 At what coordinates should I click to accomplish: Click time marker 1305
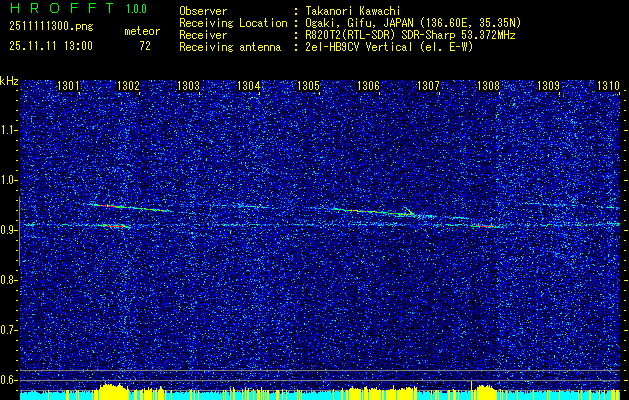pos(308,85)
